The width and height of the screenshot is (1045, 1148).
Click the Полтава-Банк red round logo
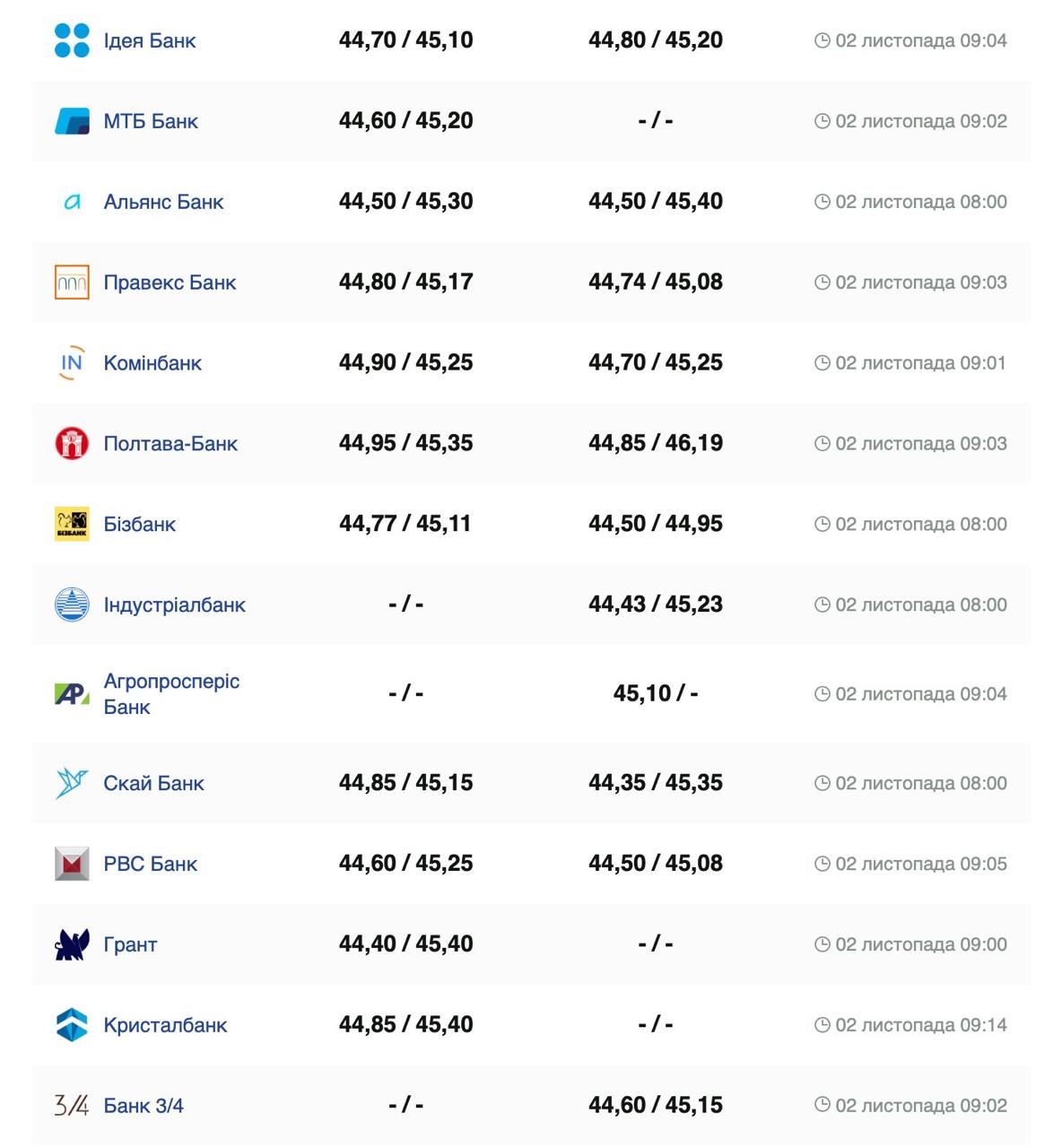click(72, 443)
